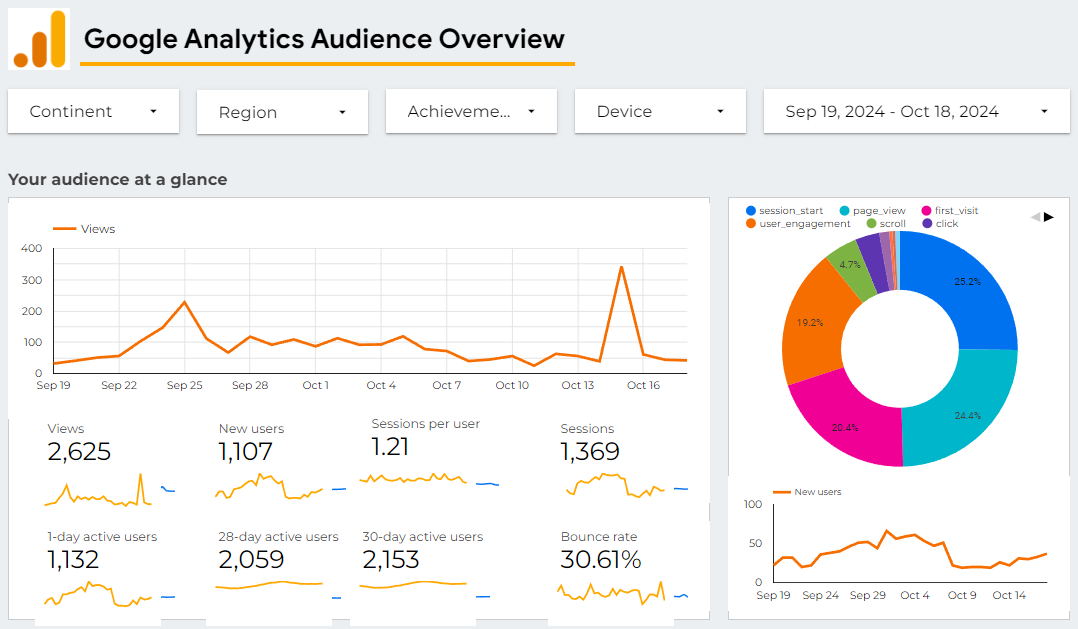Image resolution: width=1078 pixels, height=629 pixels.
Task: Click the sparkline under Bounce rate 30.61%
Action: pos(611,592)
